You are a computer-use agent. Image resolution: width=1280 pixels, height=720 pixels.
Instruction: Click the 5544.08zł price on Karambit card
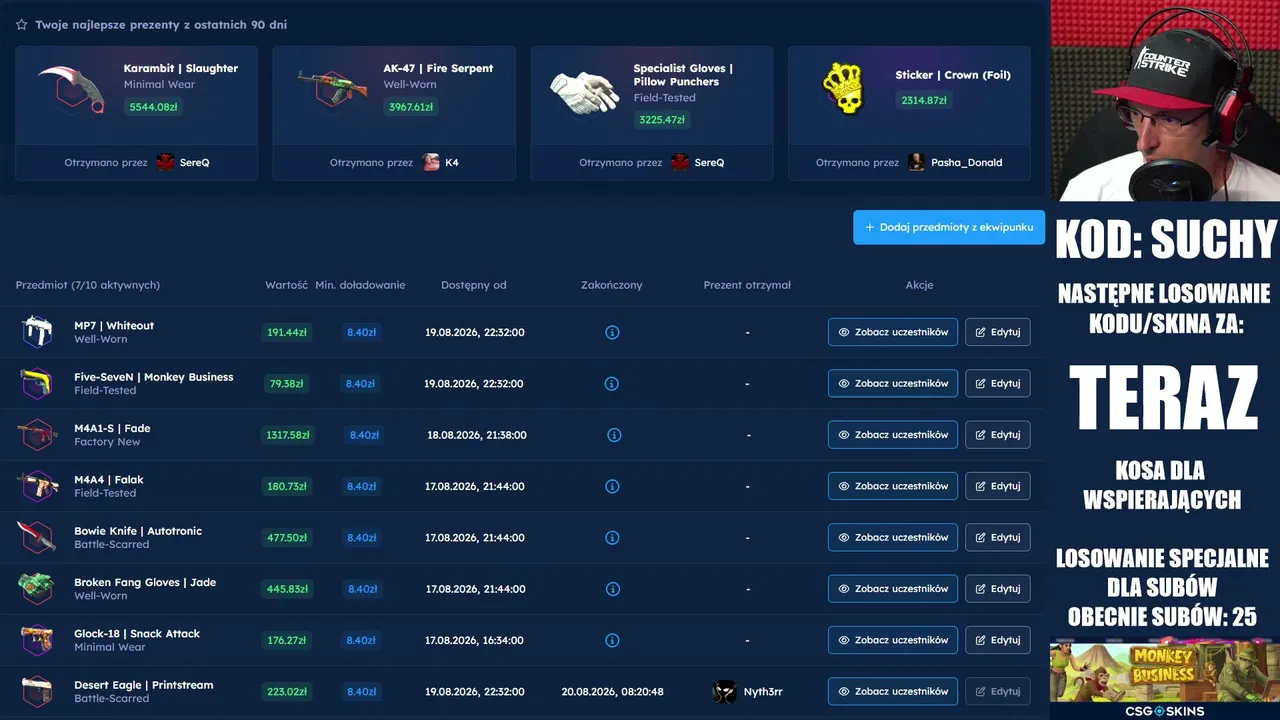point(154,107)
